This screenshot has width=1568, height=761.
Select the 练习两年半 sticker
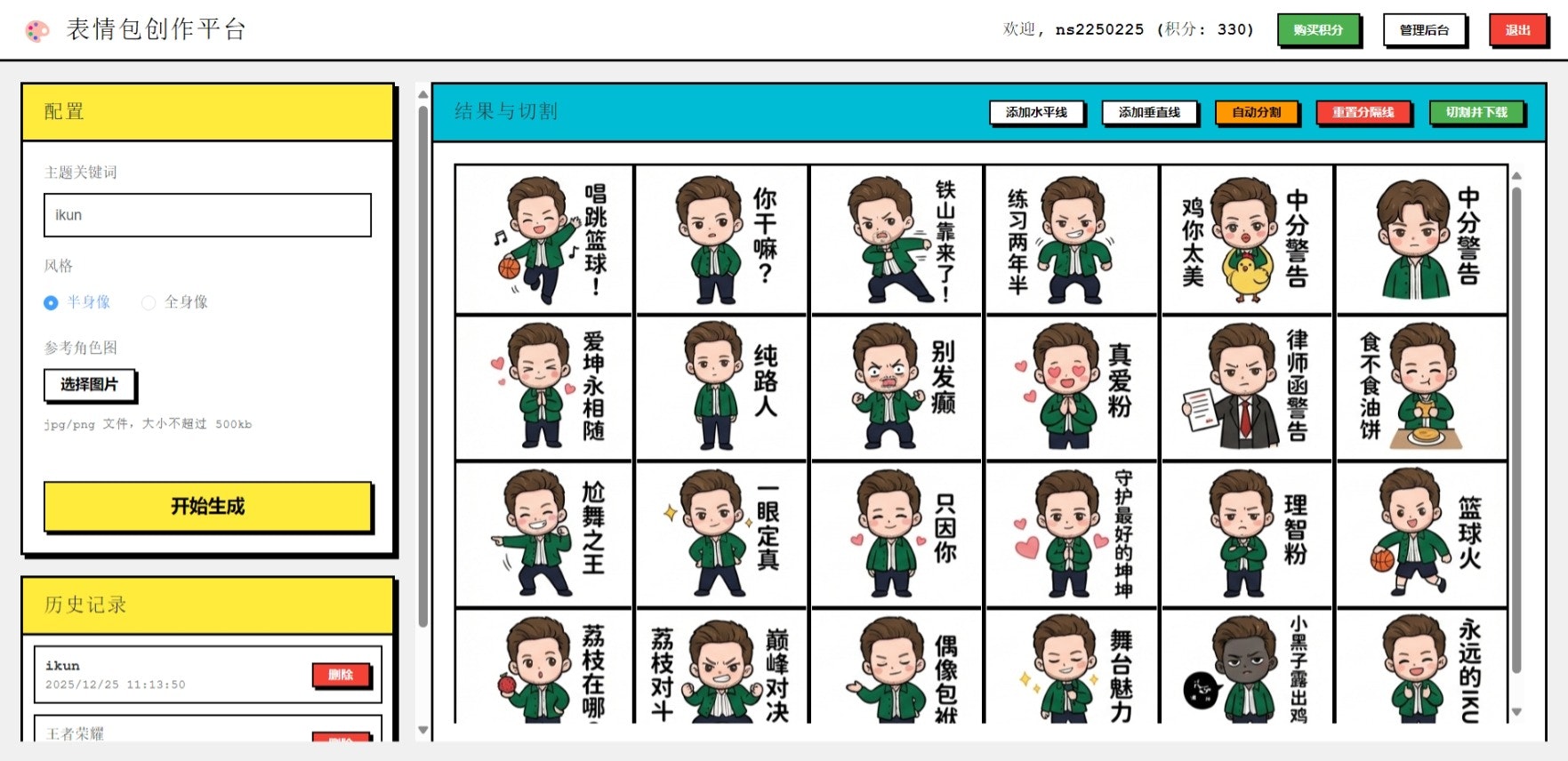(1072, 239)
